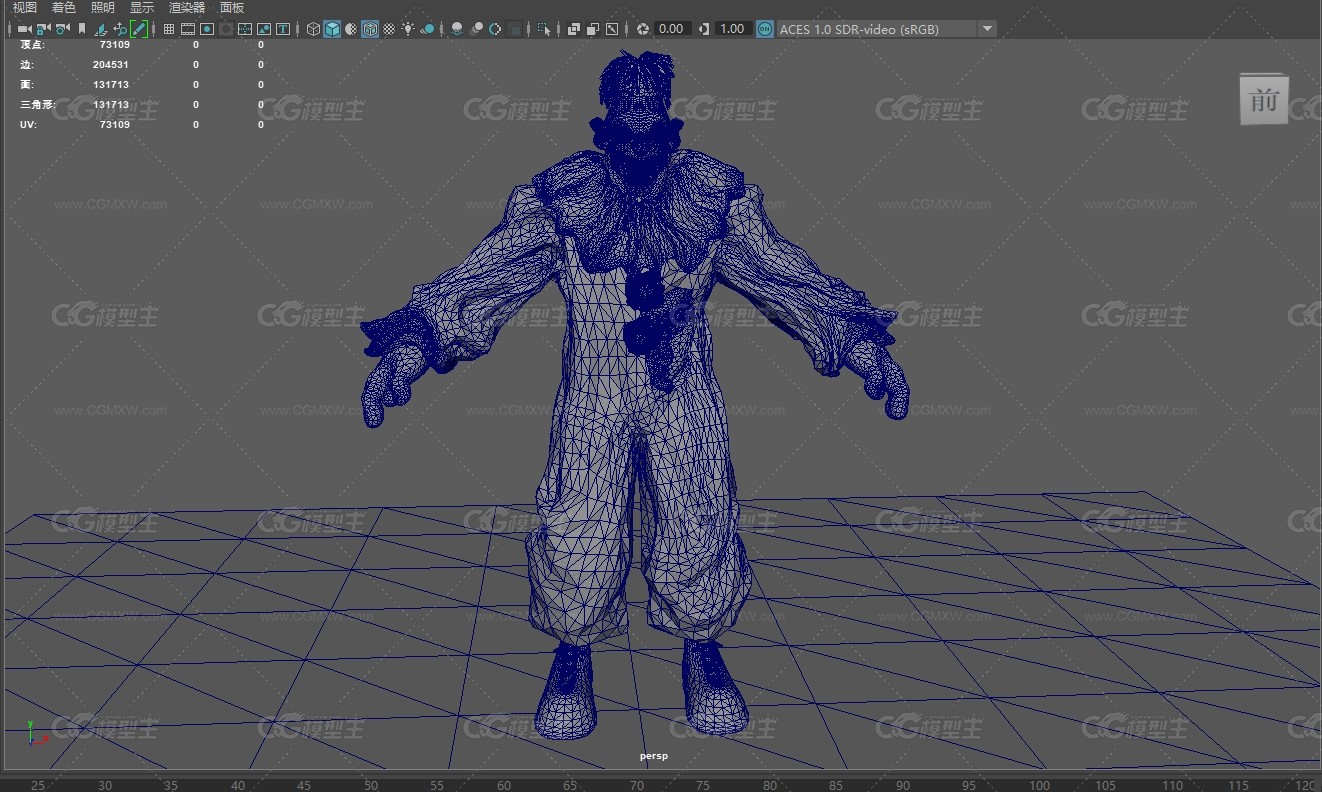Click the Lock Camera icon
Image resolution: width=1322 pixels, height=792 pixels.
(x=43, y=29)
